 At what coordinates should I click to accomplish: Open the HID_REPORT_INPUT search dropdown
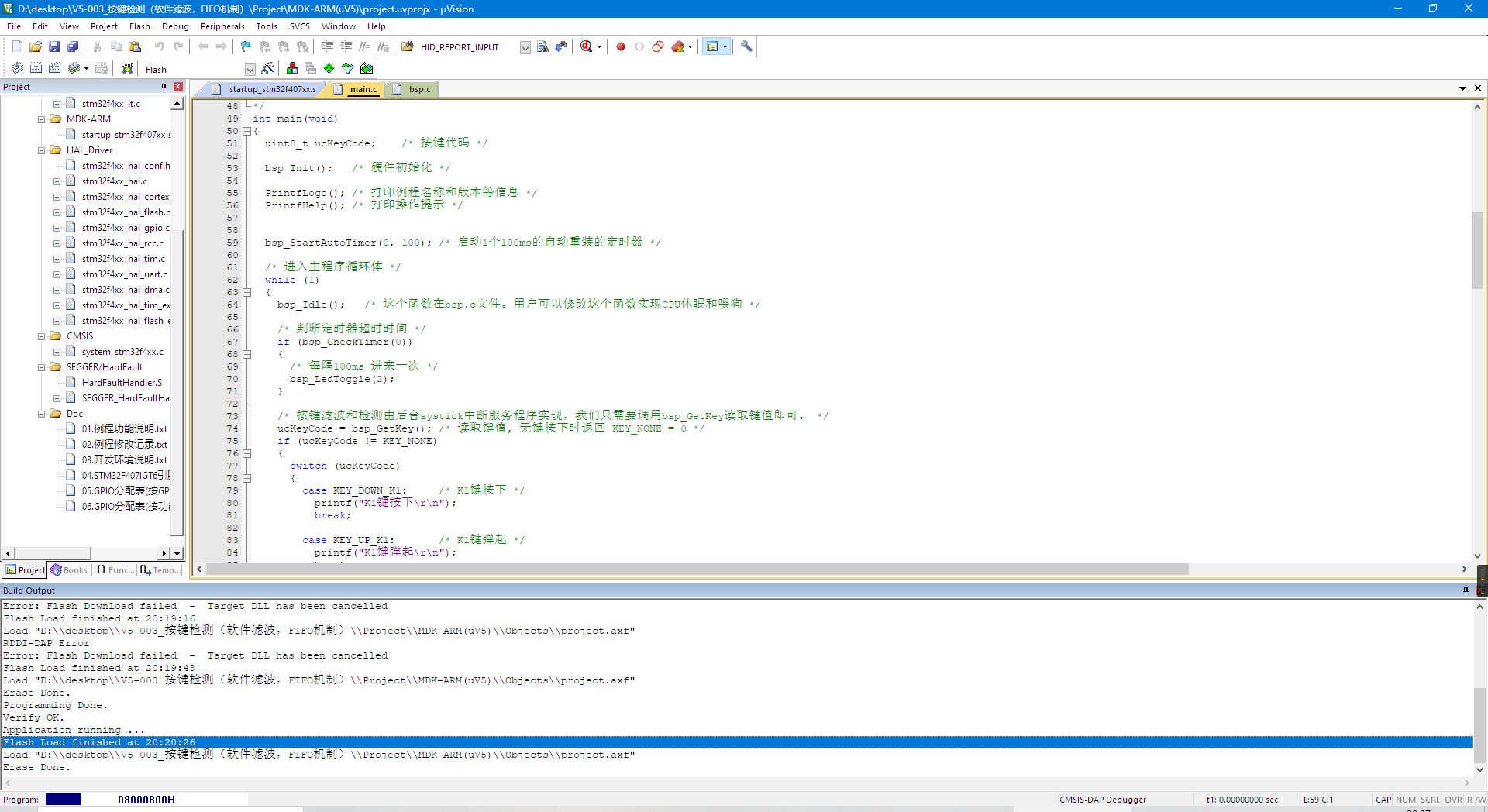[525, 47]
